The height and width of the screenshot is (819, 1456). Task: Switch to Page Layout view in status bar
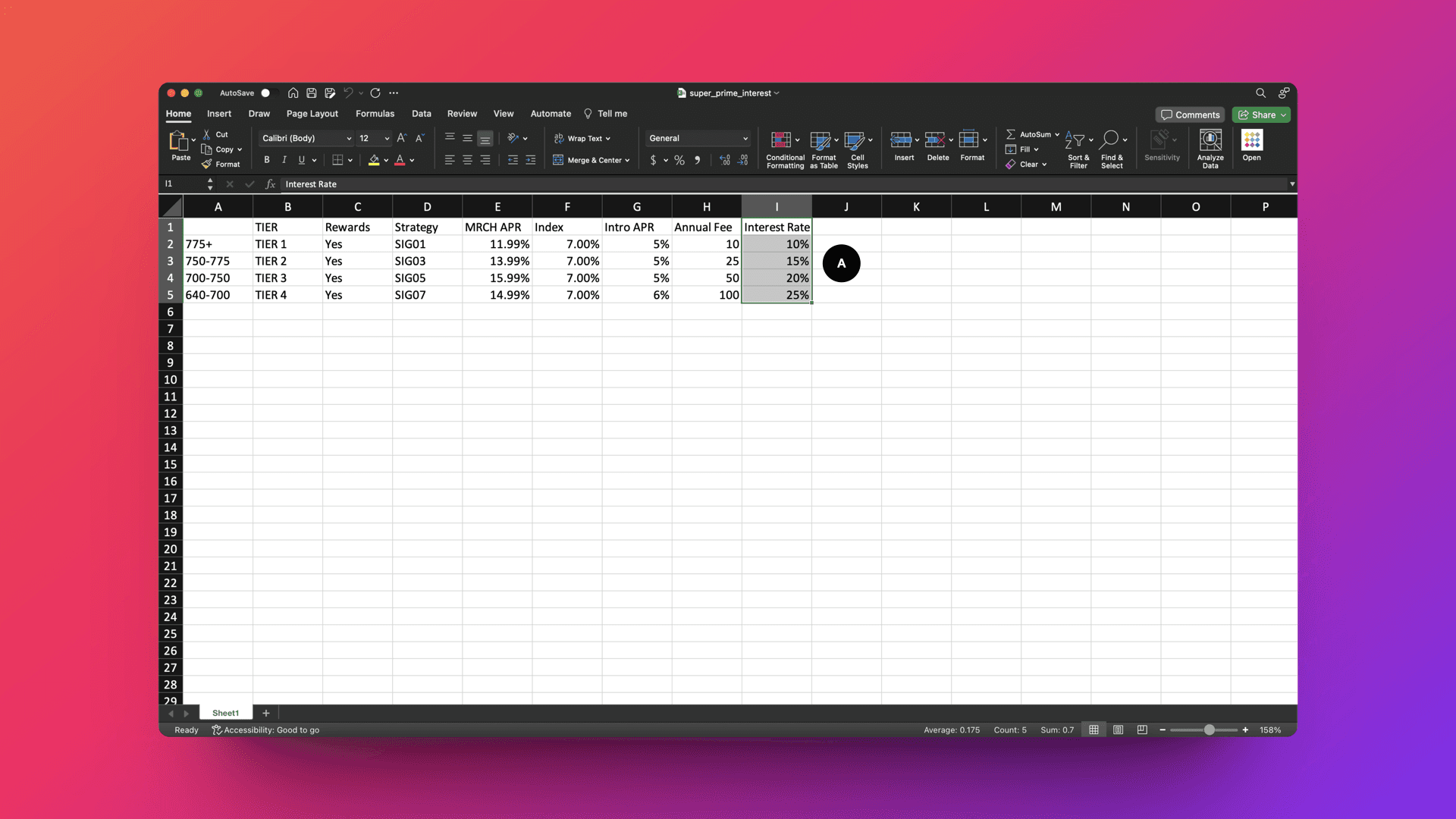(1118, 730)
